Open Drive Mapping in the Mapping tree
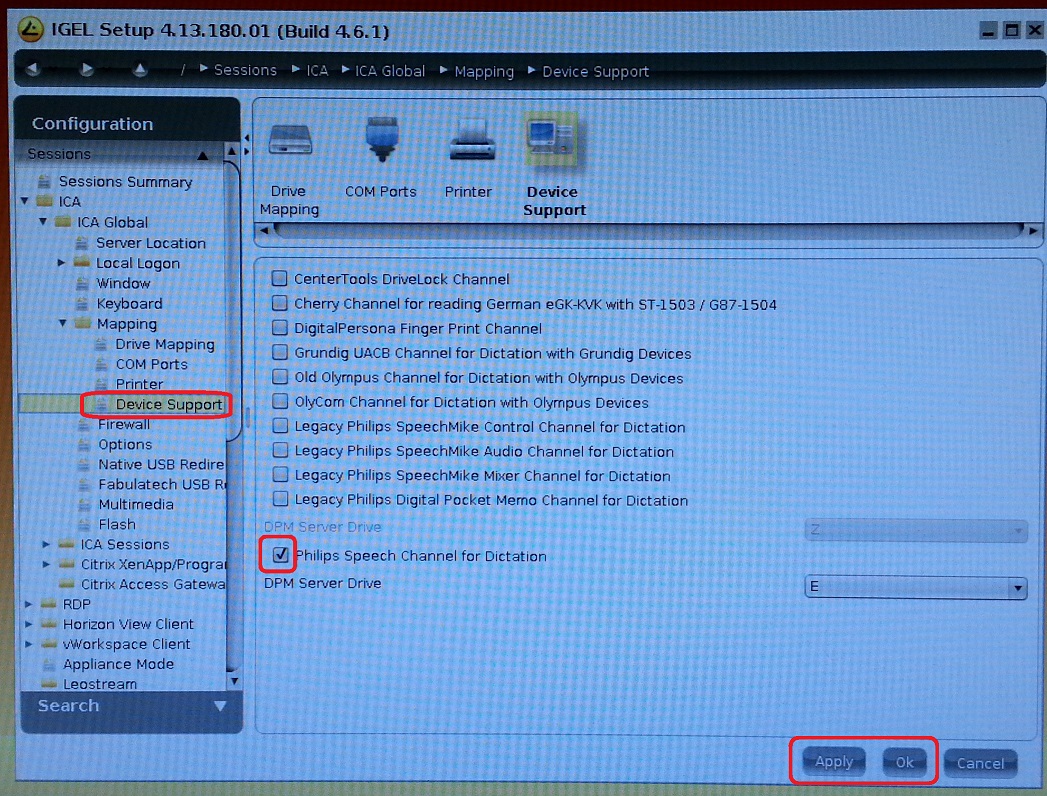This screenshot has width=1047, height=796. coord(165,344)
